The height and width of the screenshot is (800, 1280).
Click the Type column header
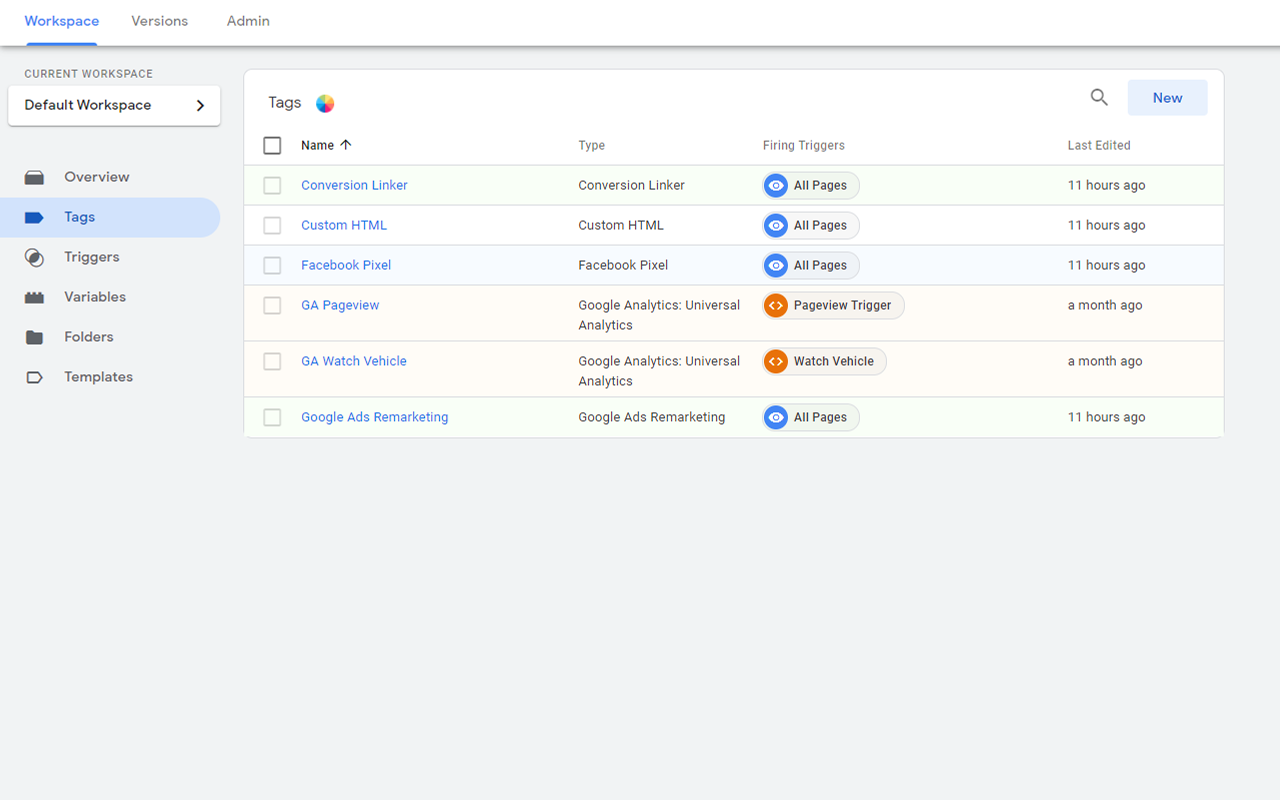[x=592, y=145]
